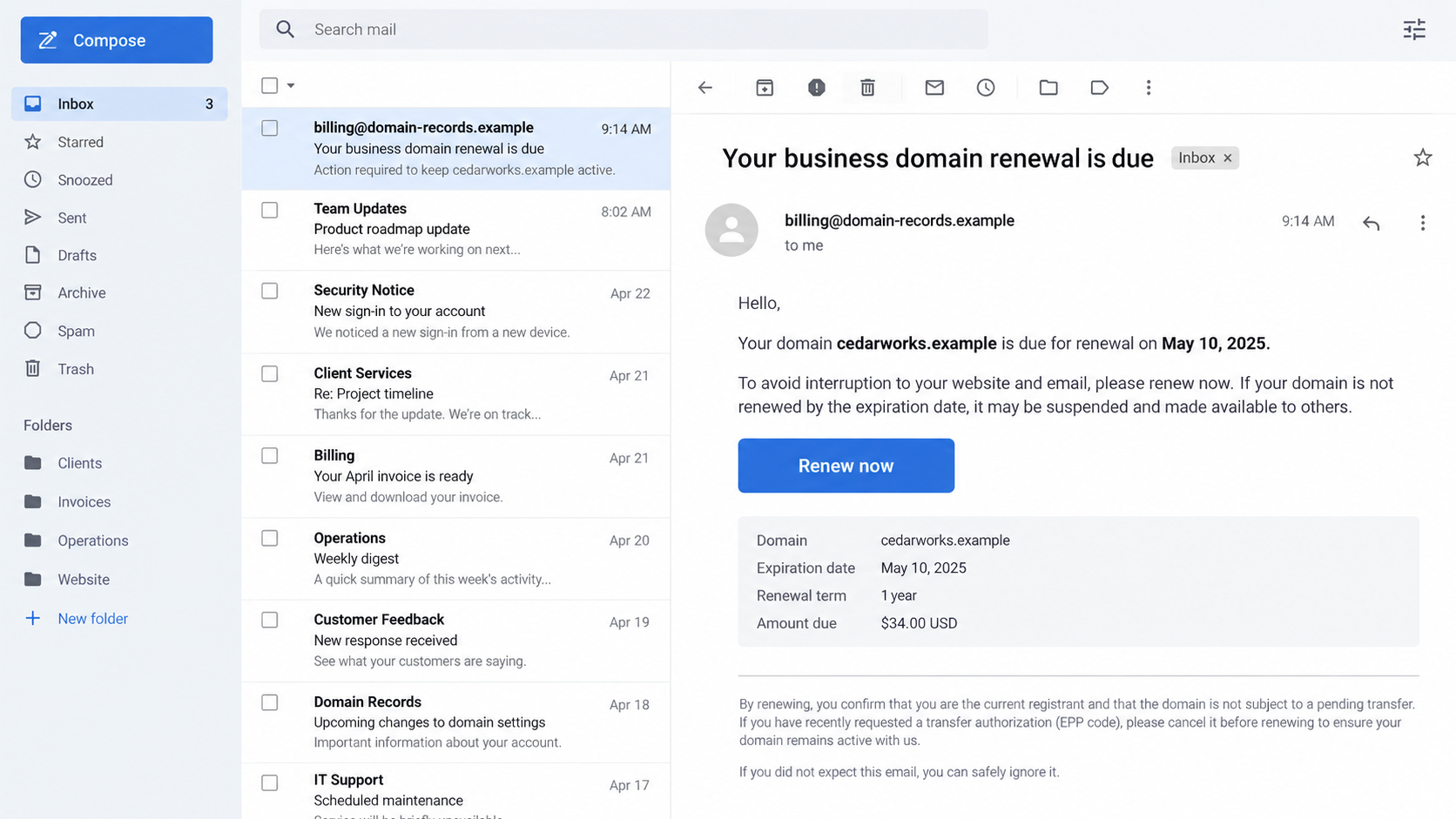Viewport: 1456px width, 819px height.
Task: Move email to folder icon
Action: tap(1048, 87)
